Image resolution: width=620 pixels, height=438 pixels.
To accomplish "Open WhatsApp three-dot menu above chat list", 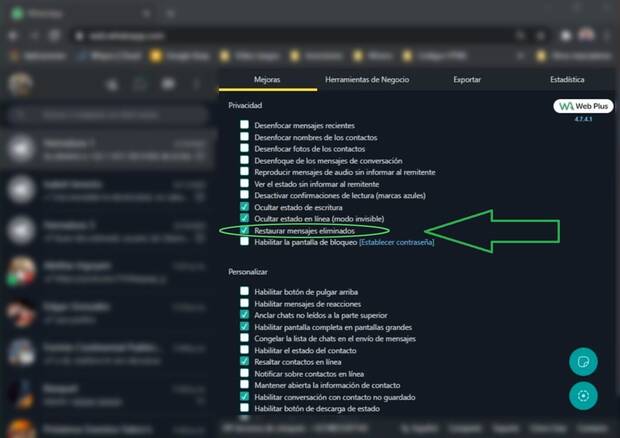I will (x=197, y=84).
